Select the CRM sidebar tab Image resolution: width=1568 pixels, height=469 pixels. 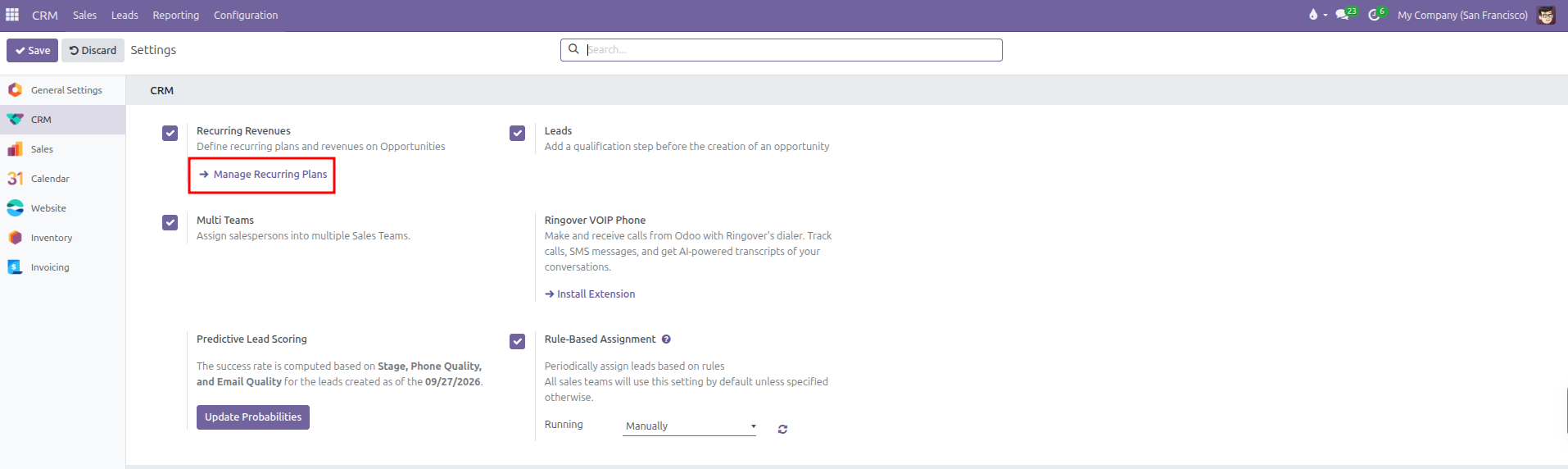62,120
